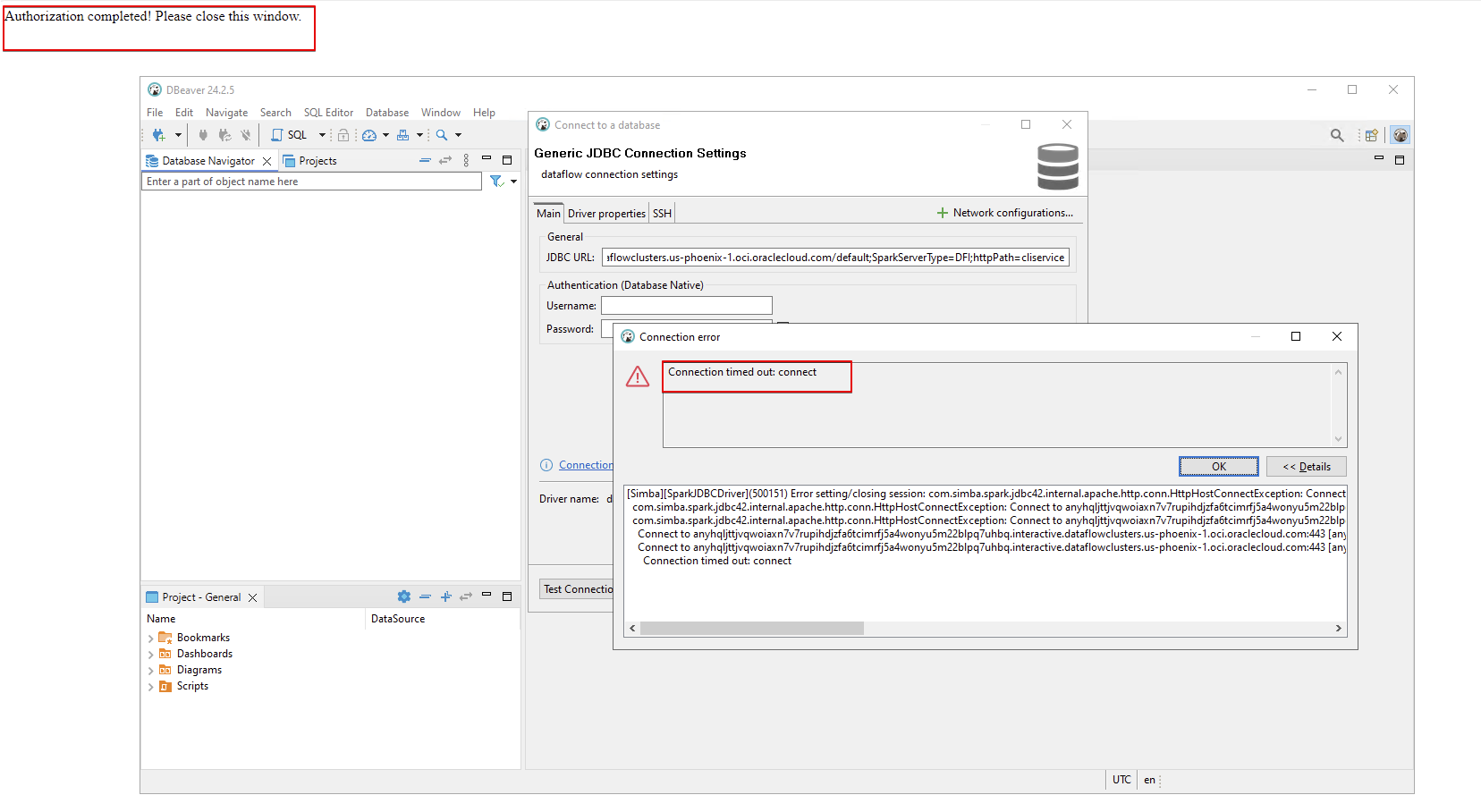Open Network configurations in connection dialog
Screen dimensions: 1481x812
pyautogui.click(x=1005, y=213)
